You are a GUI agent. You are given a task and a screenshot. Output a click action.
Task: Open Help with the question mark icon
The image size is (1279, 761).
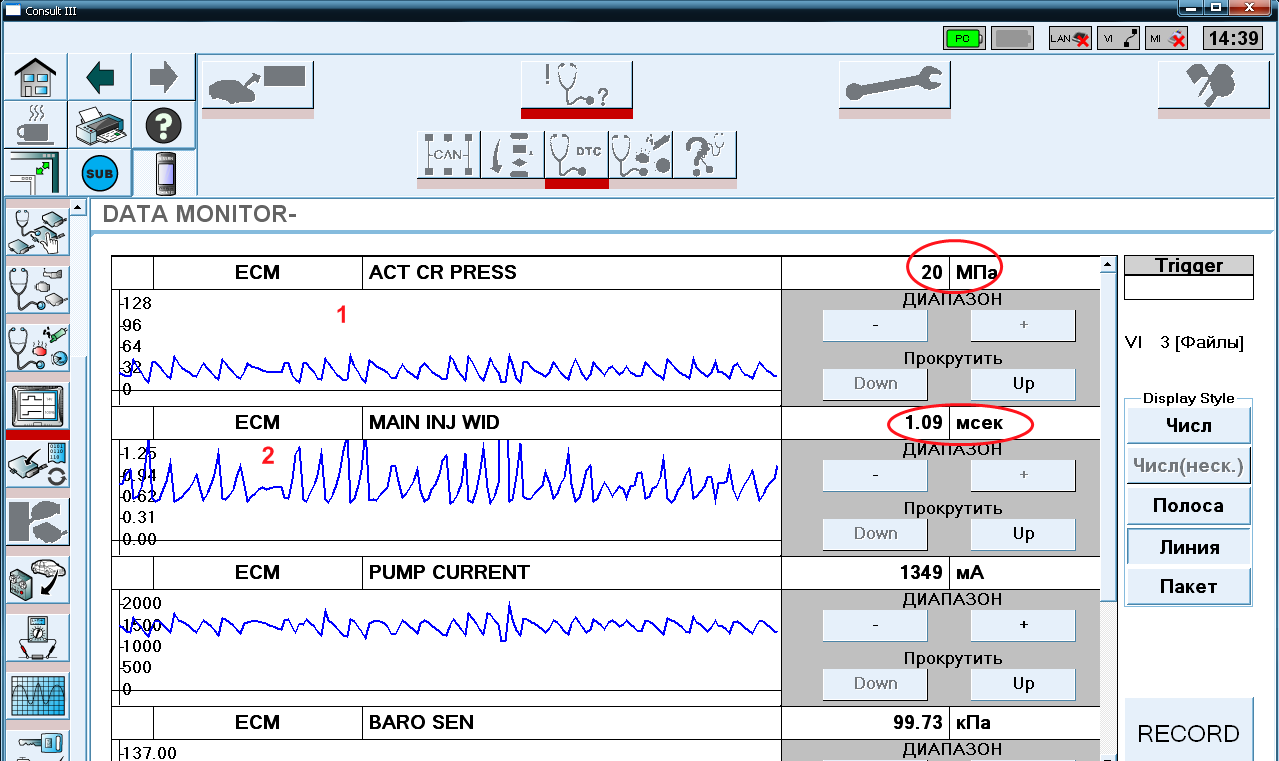coord(163,125)
